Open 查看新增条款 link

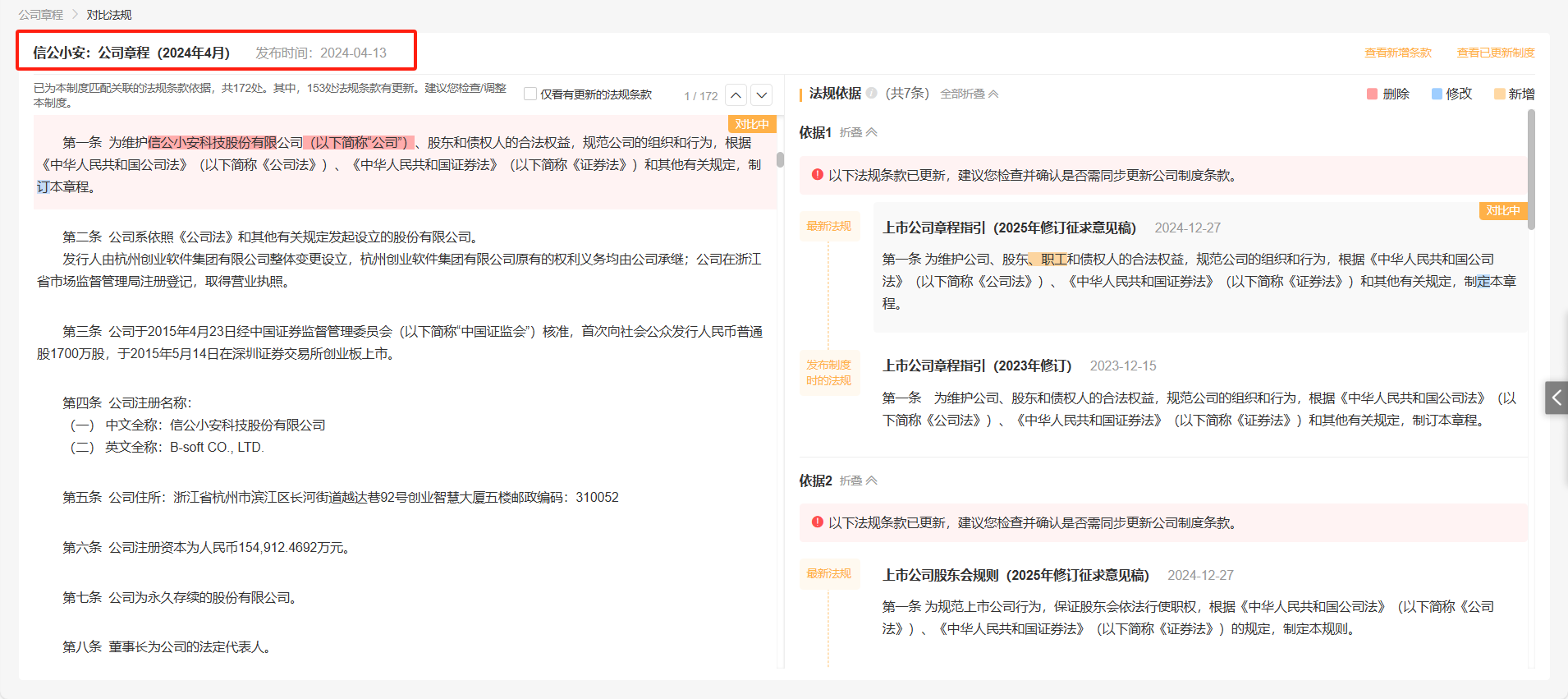click(x=1398, y=53)
